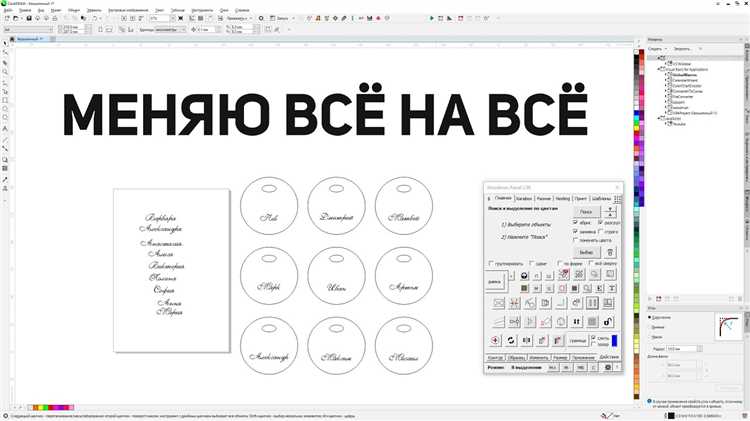Click the Радиус input field
Viewport: 750px width, 421px height.
[x=681, y=349]
